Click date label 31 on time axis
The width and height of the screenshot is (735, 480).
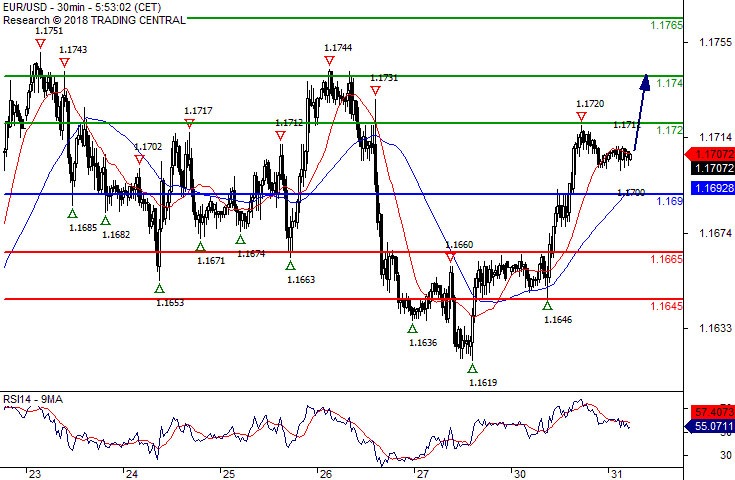click(616, 474)
